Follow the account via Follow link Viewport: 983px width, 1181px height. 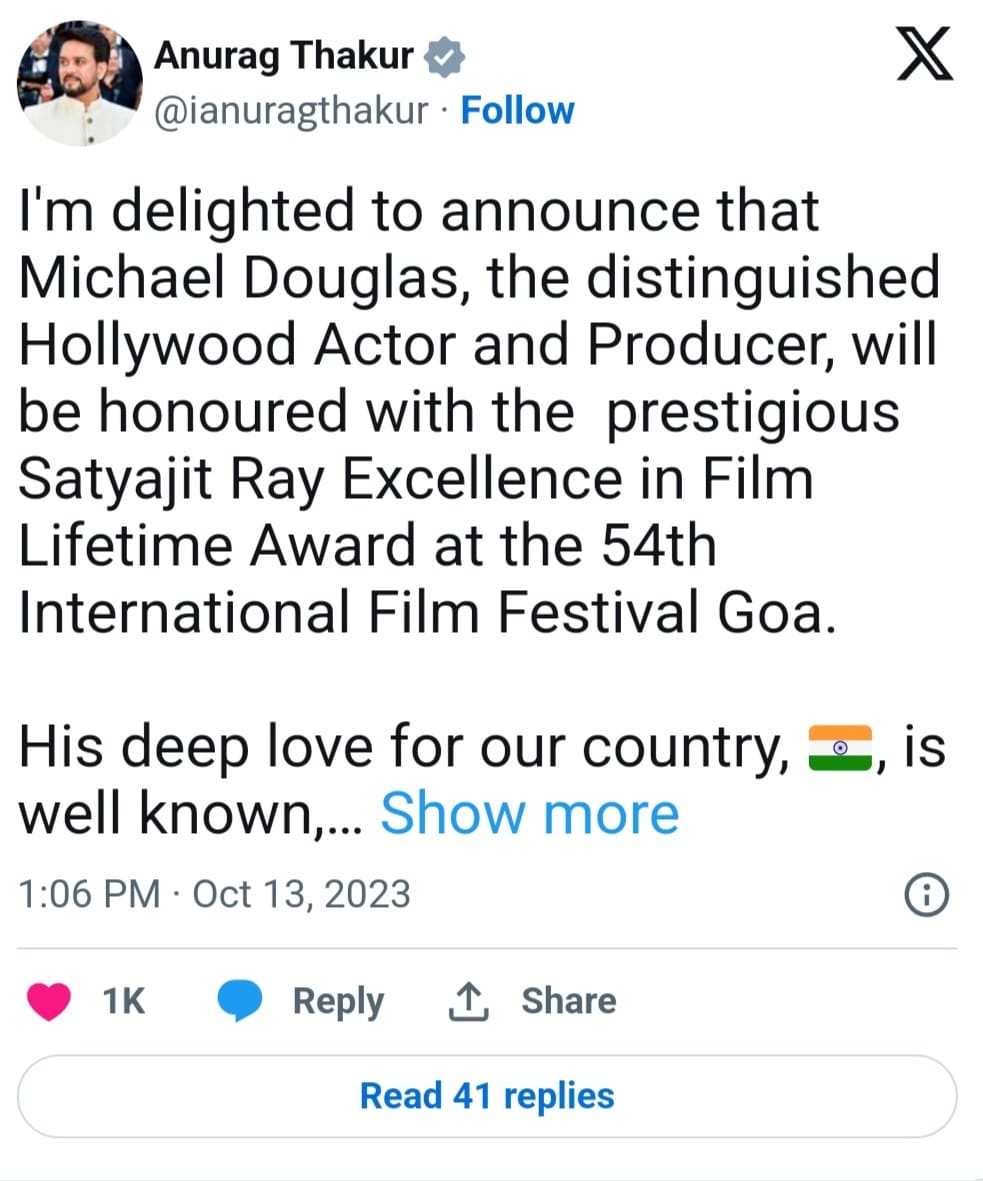coord(517,111)
